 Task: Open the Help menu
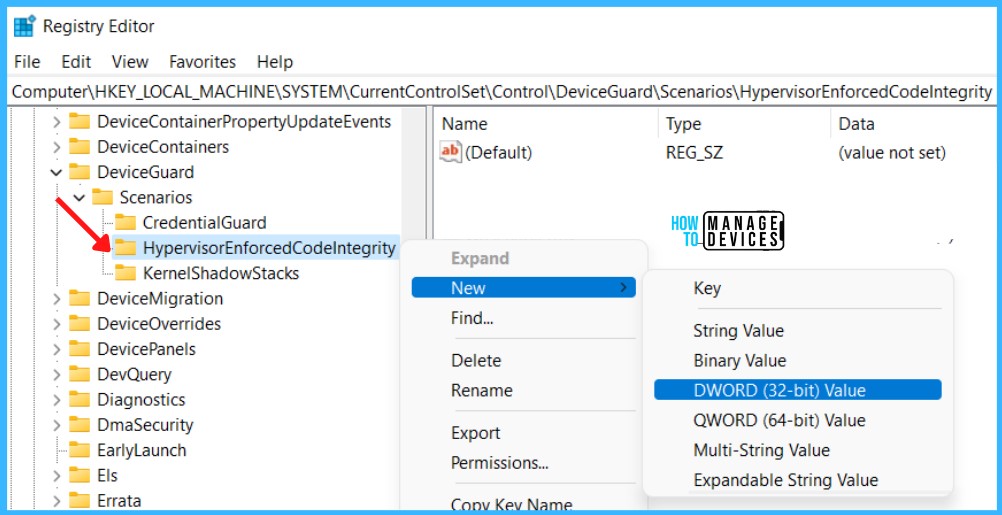click(275, 62)
